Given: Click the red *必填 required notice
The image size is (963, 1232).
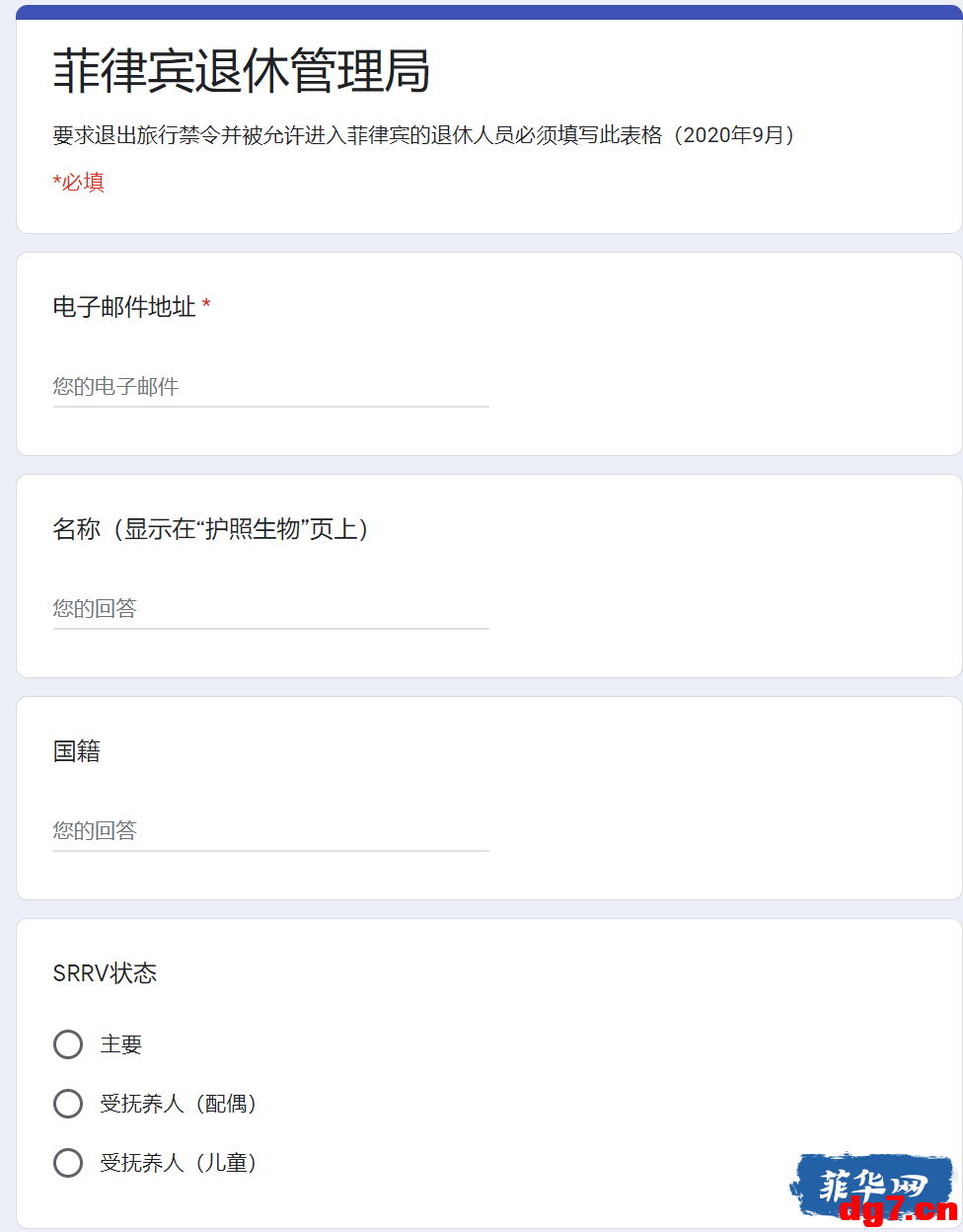Looking at the screenshot, I should [x=79, y=183].
